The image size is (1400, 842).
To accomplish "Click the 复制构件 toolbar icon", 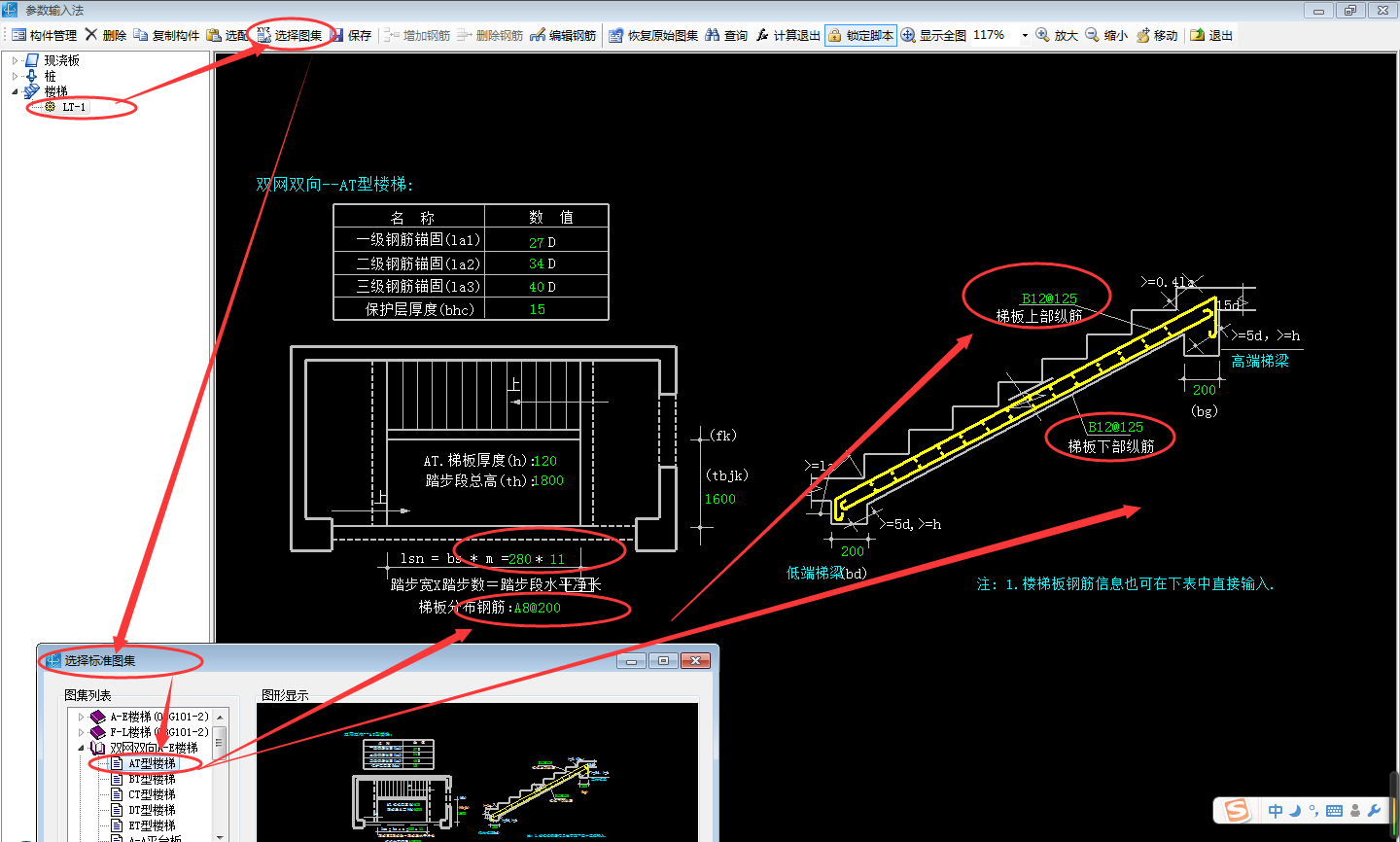I will click(x=142, y=35).
